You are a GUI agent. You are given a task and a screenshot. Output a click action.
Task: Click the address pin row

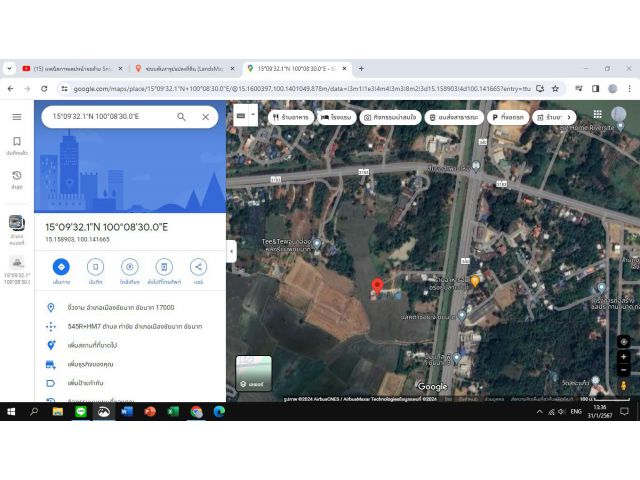coord(130,307)
